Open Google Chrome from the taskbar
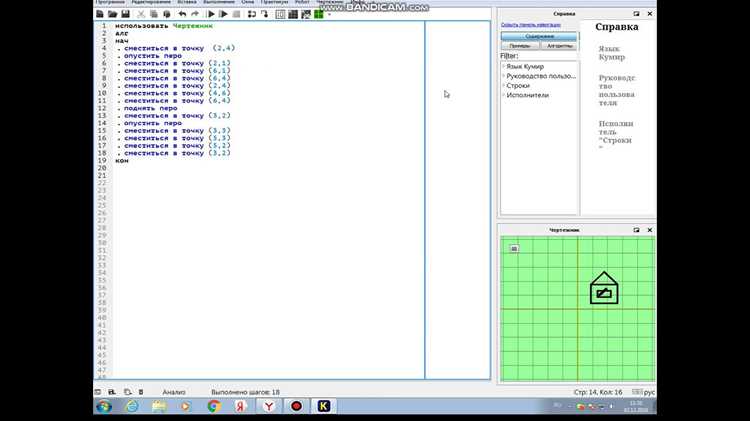This screenshot has width=750, height=421. 214,406
